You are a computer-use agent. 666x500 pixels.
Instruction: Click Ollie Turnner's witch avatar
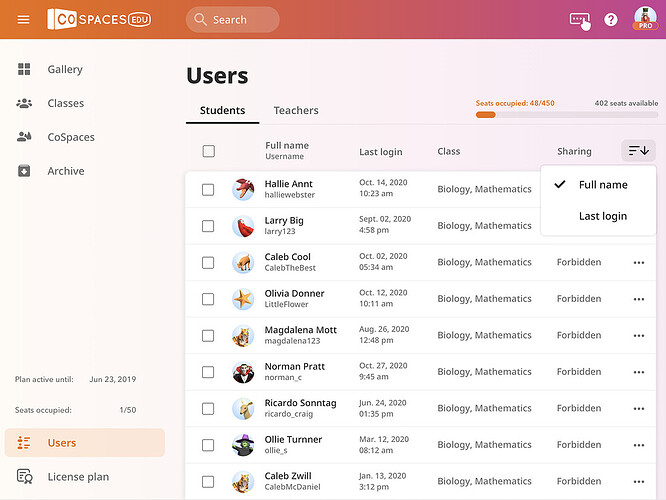point(243,445)
